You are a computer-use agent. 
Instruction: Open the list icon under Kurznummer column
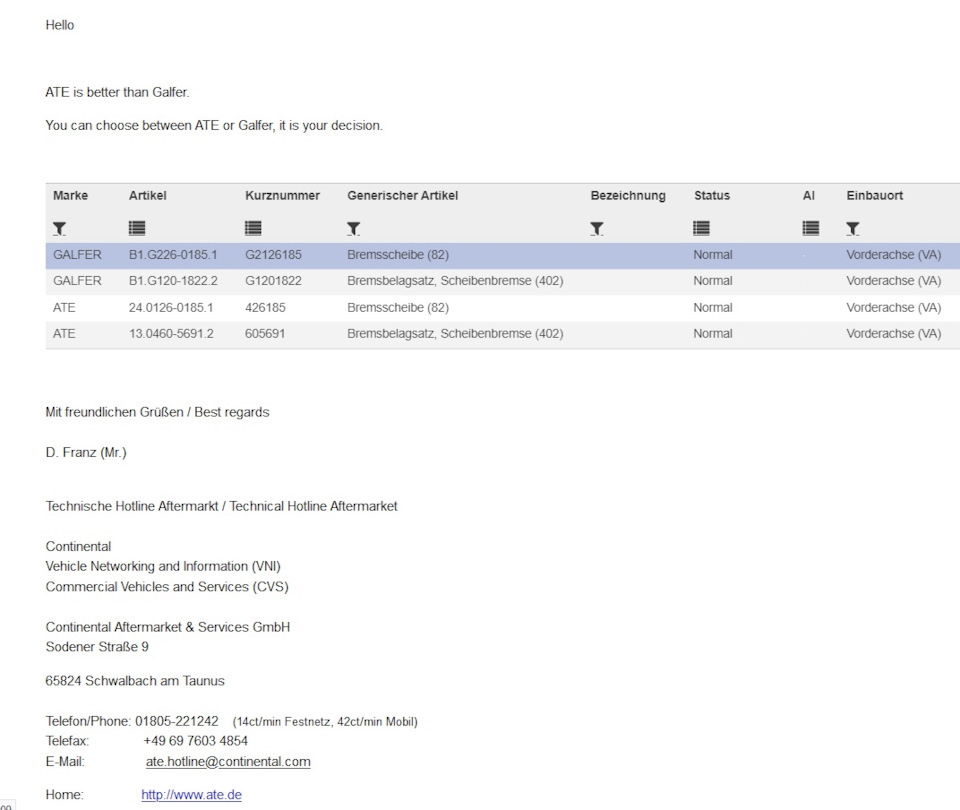(253, 228)
